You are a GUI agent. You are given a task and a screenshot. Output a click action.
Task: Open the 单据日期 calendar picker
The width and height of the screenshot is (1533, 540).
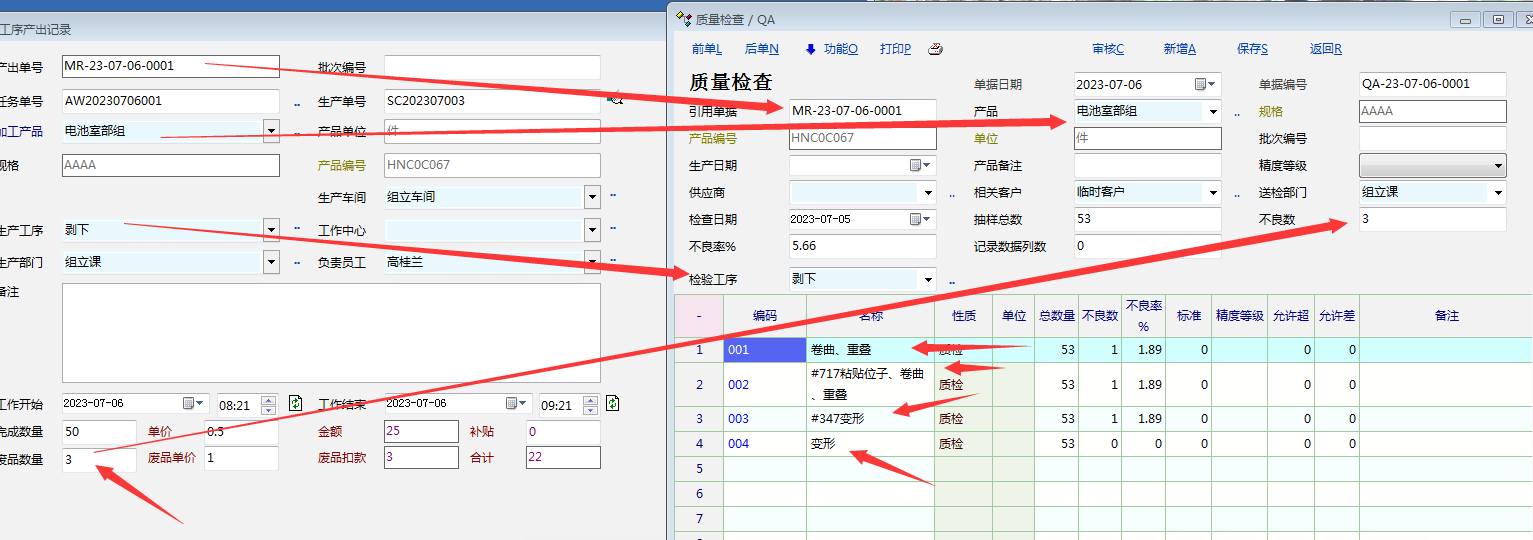(x=1204, y=84)
